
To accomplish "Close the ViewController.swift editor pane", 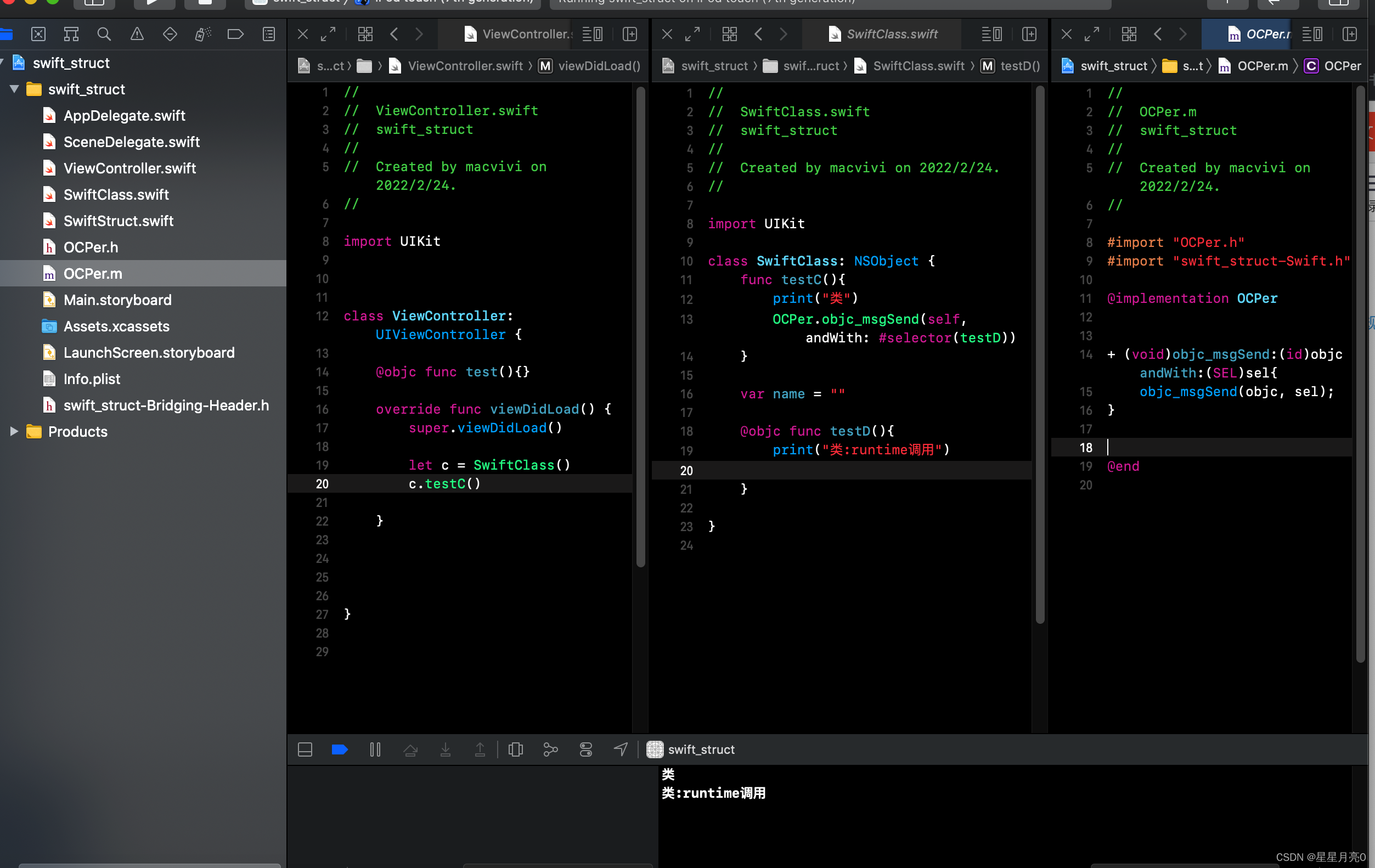I will (303, 34).
